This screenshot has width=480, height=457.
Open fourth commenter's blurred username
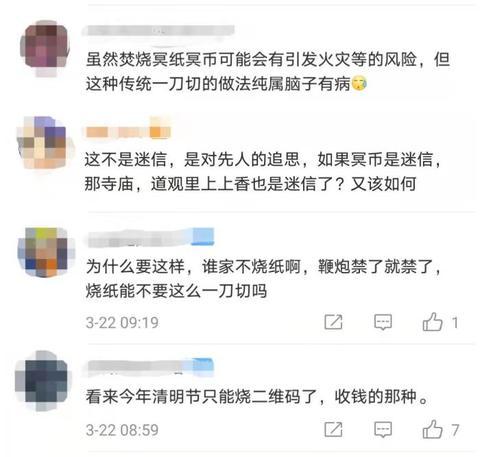pyautogui.click(x=140, y=367)
